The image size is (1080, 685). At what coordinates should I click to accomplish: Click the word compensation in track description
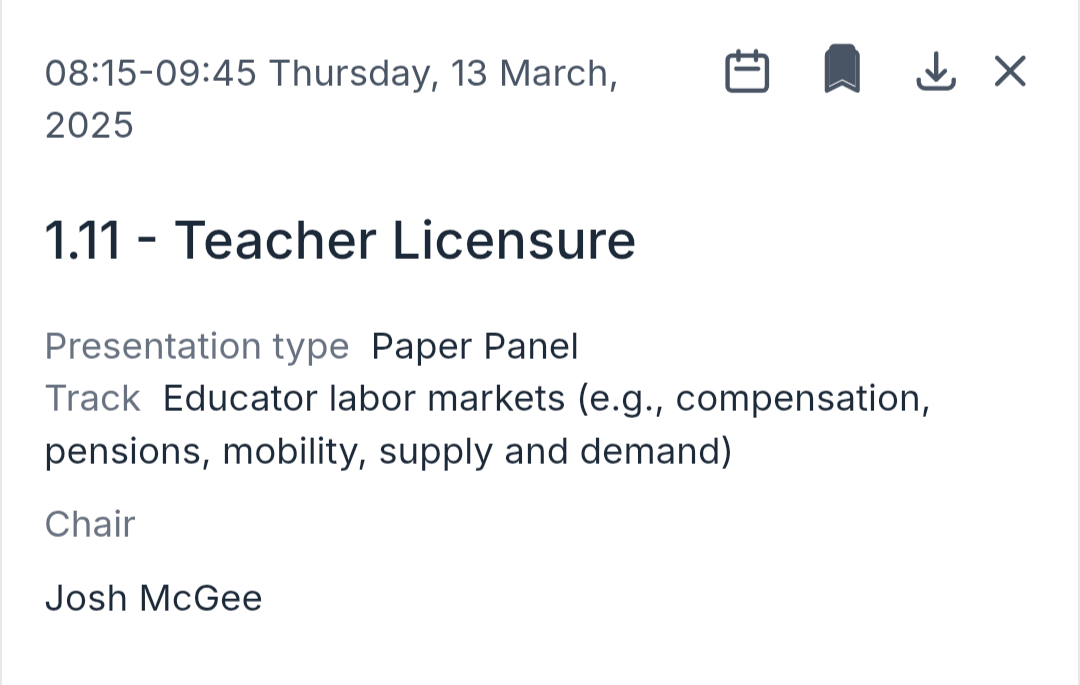(x=802, y=399)
